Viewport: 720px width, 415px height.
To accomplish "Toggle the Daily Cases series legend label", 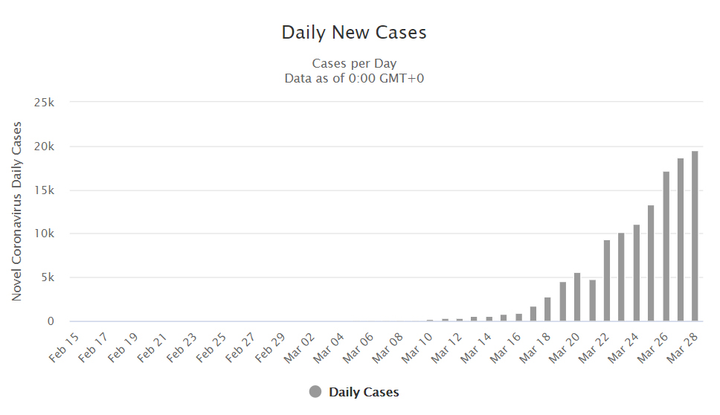I will click(364, 392).
